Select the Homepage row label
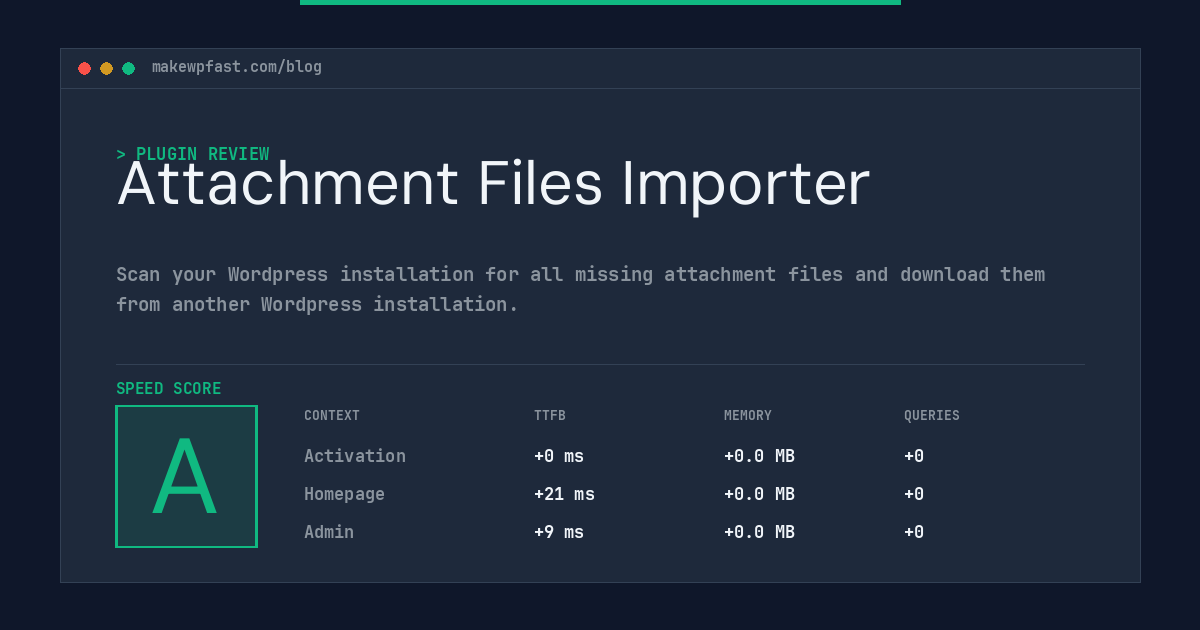Viewport: 1200px width, 630px height. [344, 494]
